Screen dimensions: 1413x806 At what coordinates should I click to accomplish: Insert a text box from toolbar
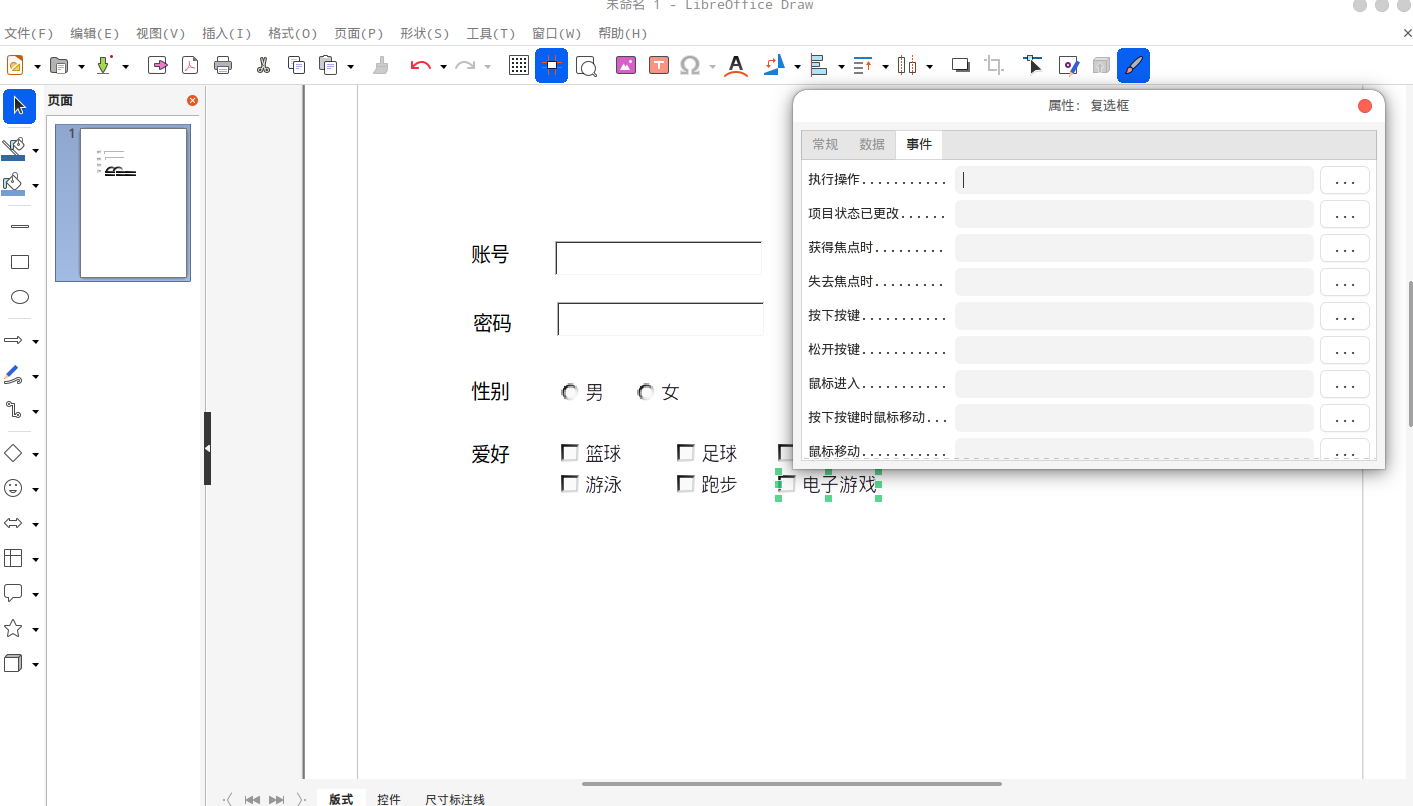658,66
